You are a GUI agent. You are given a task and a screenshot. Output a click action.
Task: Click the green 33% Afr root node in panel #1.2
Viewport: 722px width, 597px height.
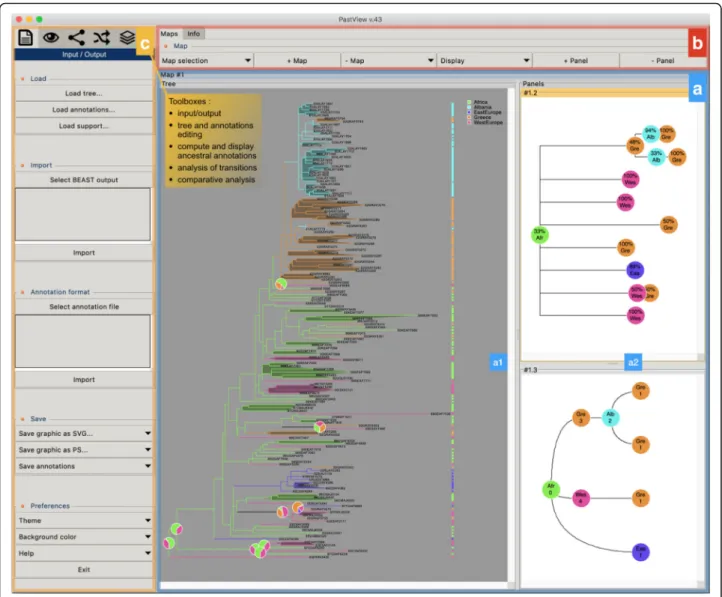[540, 235]
